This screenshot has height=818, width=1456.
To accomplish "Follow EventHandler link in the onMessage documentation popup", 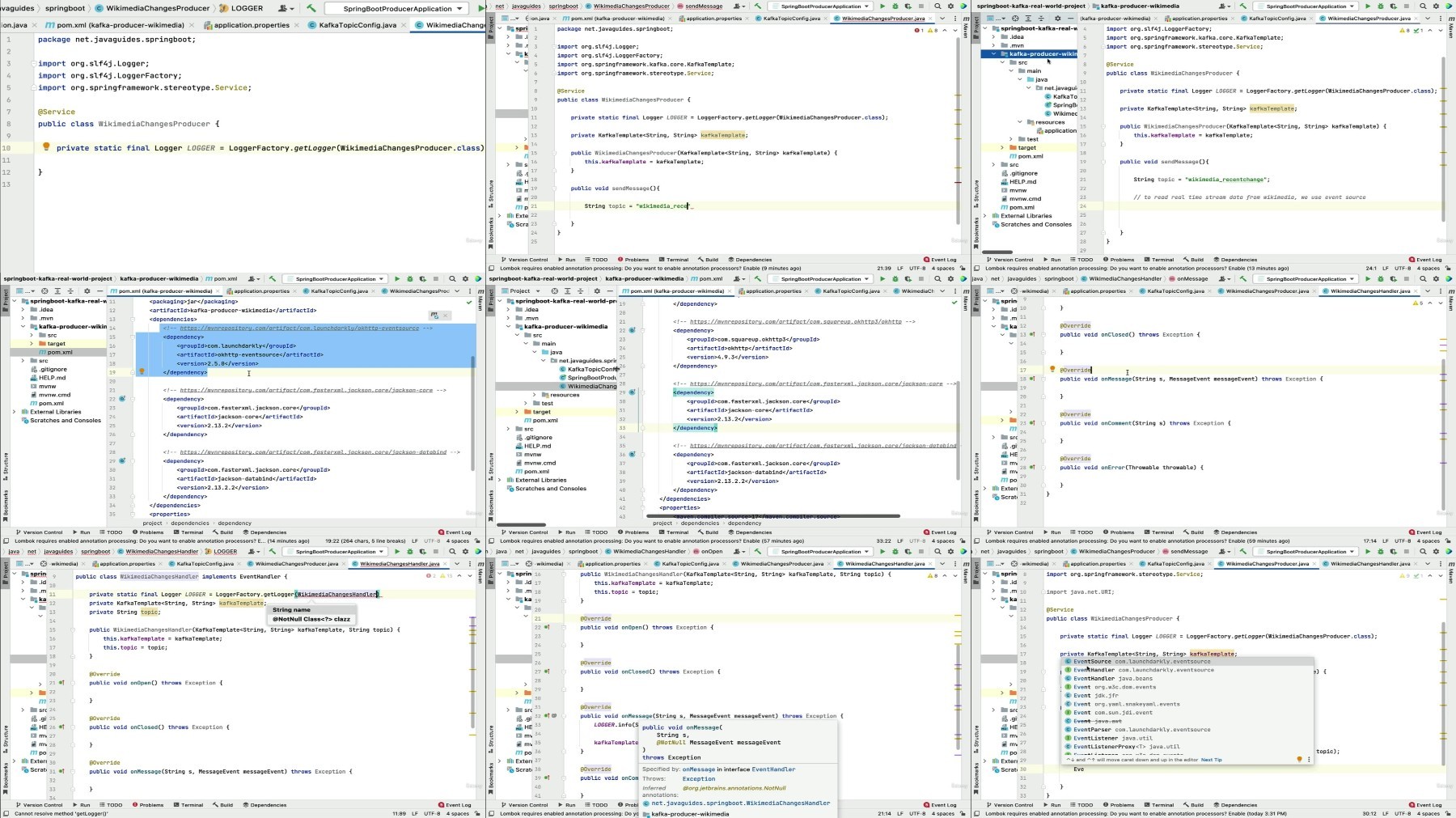I will click(x=773, y=769).
